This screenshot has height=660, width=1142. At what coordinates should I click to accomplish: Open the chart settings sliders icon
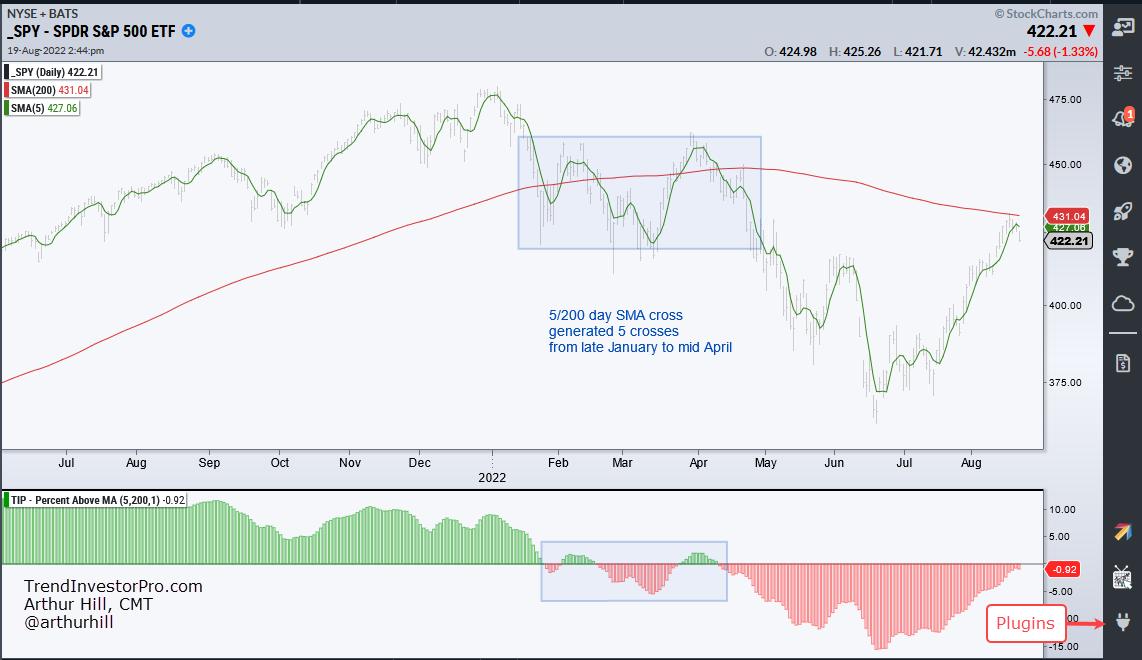1122,75
